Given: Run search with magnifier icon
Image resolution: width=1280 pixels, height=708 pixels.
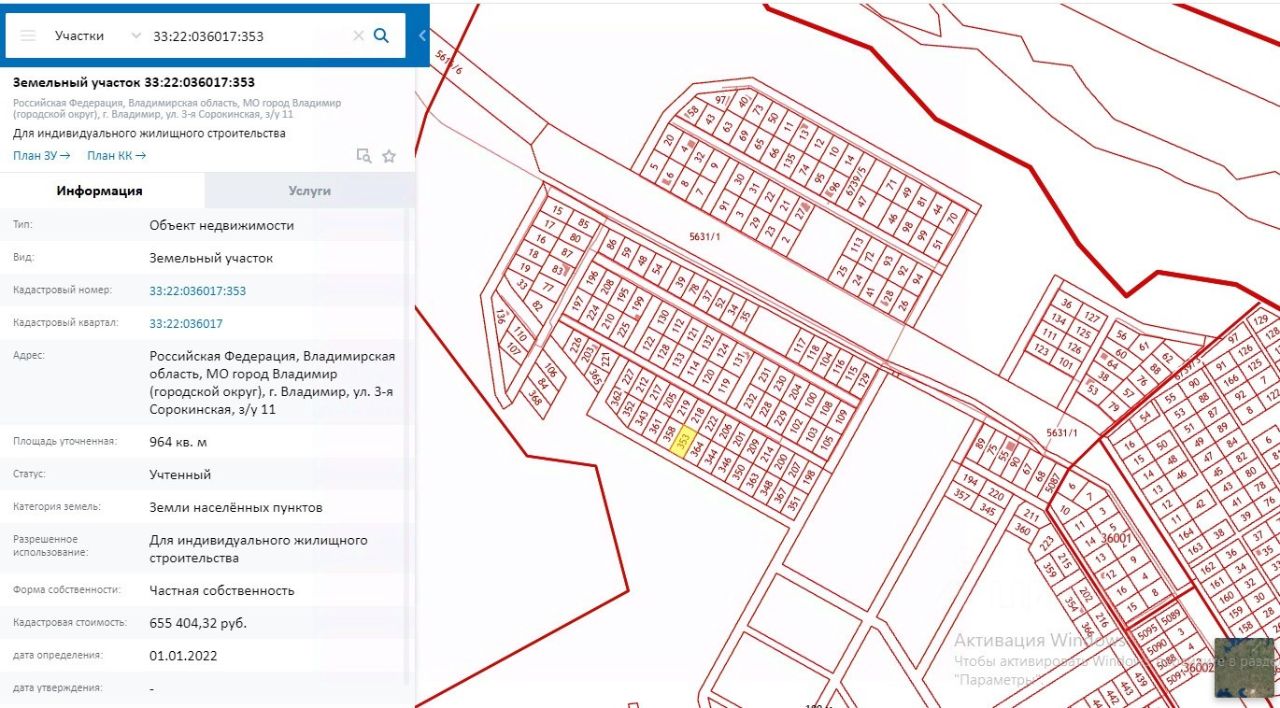Looking at the screenshot, I should click(381, 35).
